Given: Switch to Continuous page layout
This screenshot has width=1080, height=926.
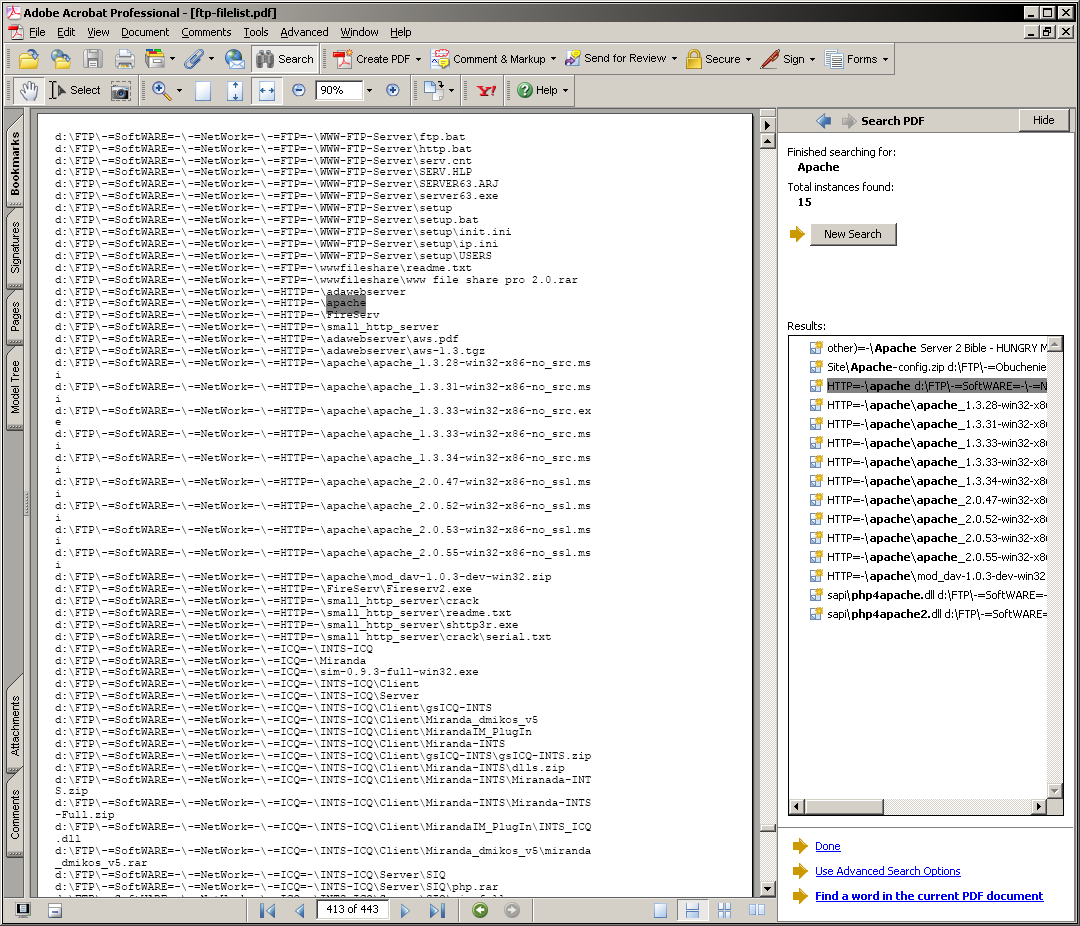Looking at the screenshot, I should pos(692,910).
